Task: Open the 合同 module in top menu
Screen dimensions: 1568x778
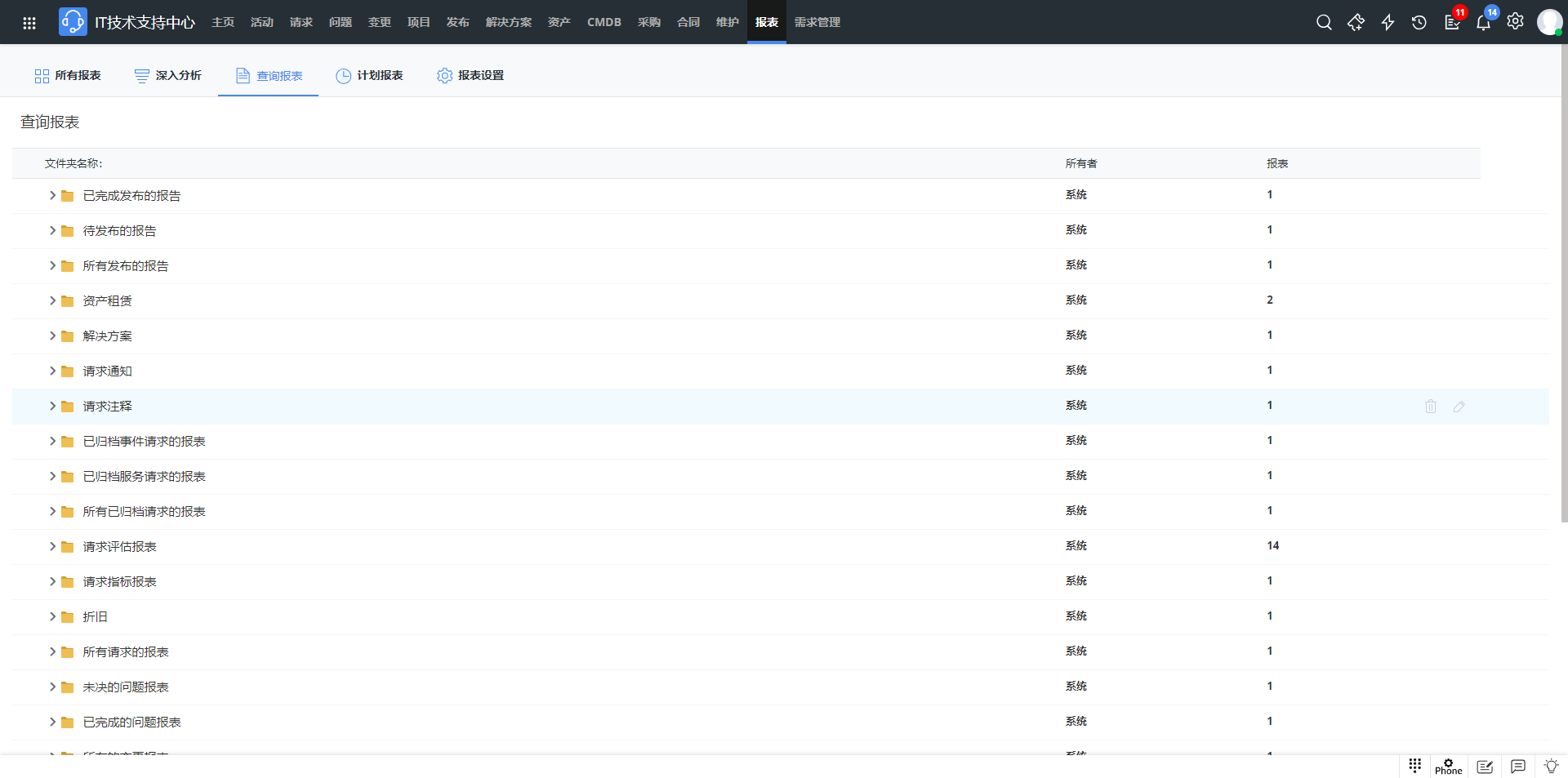Action: click(x=688, y=22)
